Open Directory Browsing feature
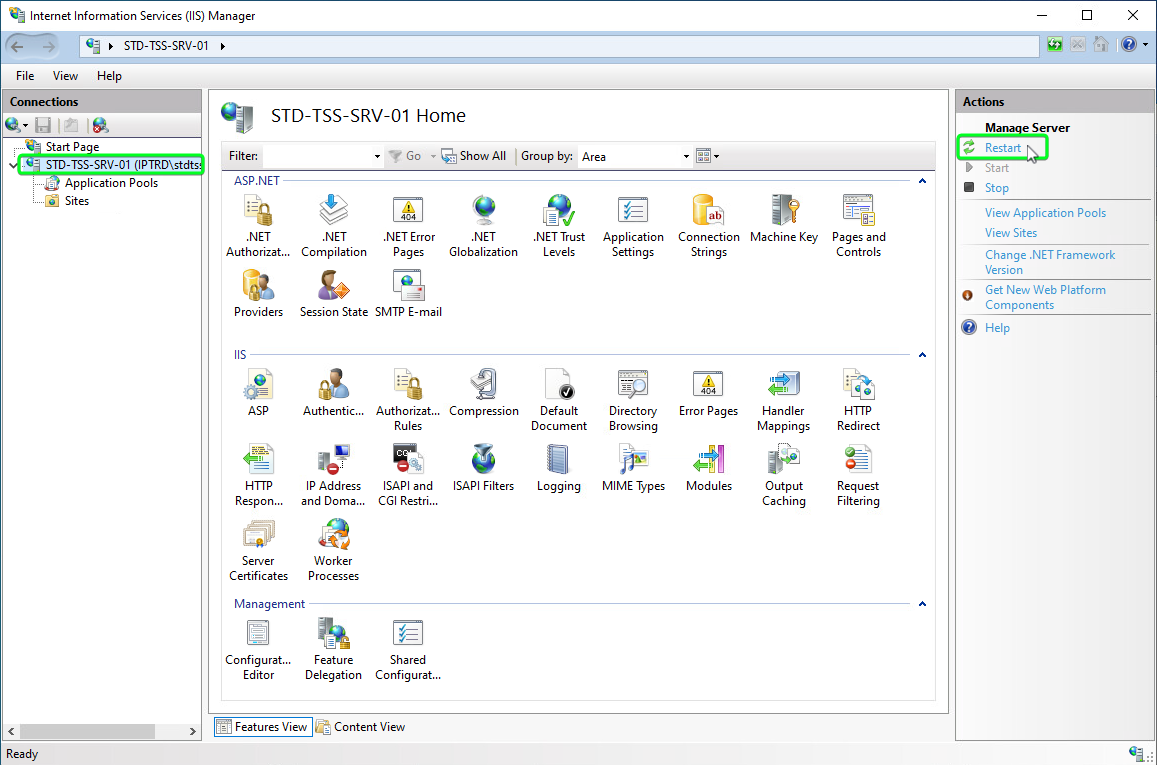The height and width of the screenshot is (765, 1157). 633,400
